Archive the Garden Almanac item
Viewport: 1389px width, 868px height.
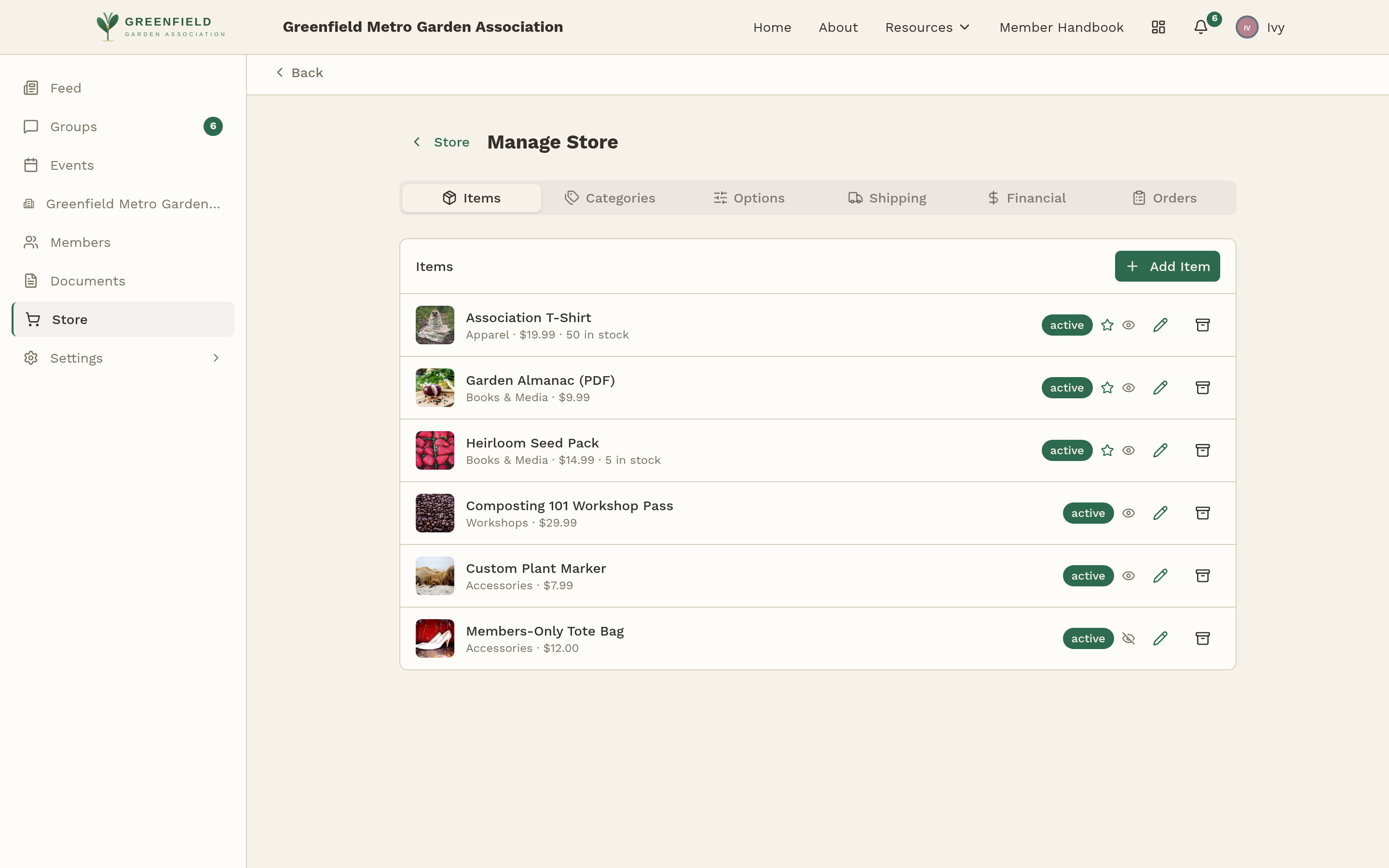(1202, 388)
